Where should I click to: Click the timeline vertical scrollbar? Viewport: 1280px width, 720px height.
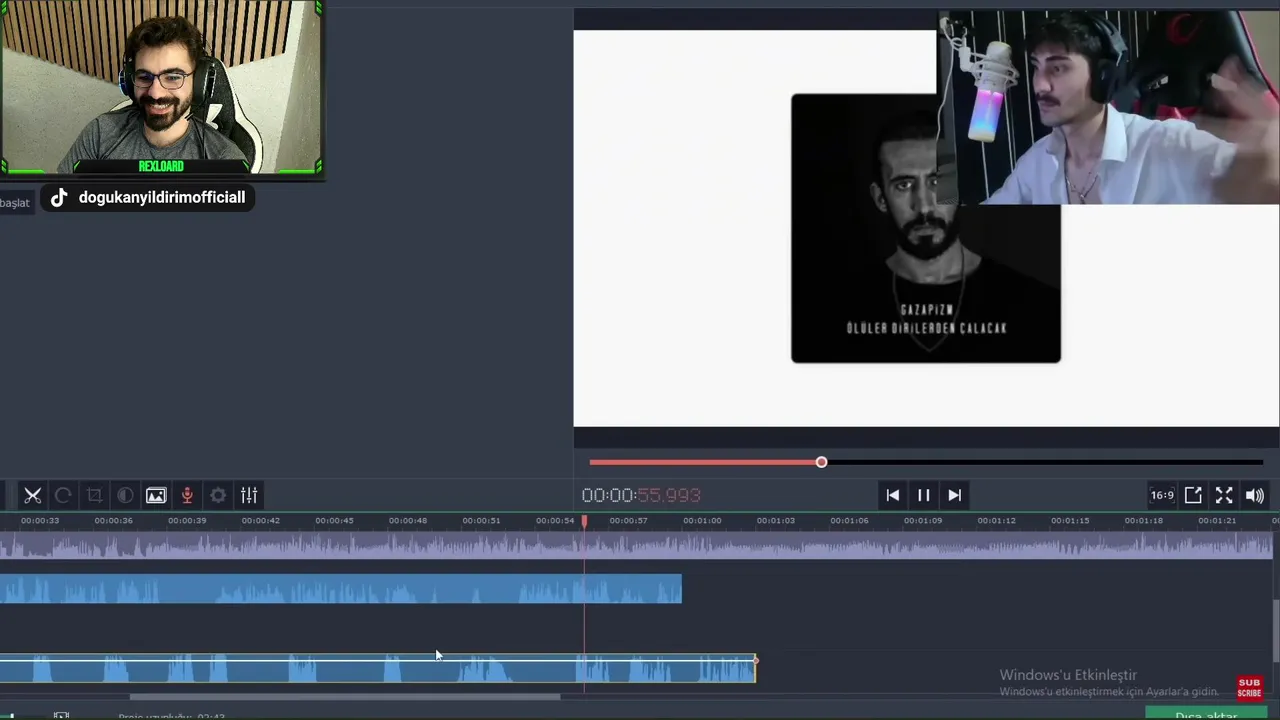point(1276,630)
